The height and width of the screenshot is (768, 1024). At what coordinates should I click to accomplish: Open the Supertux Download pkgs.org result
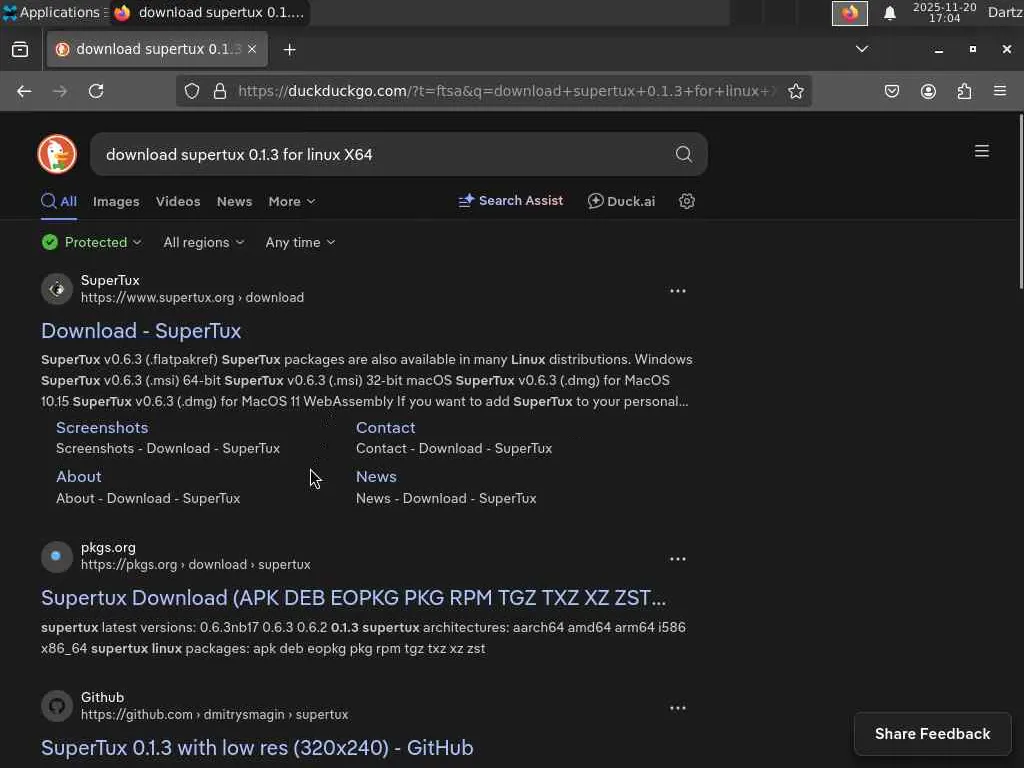[x=353, y=598]
